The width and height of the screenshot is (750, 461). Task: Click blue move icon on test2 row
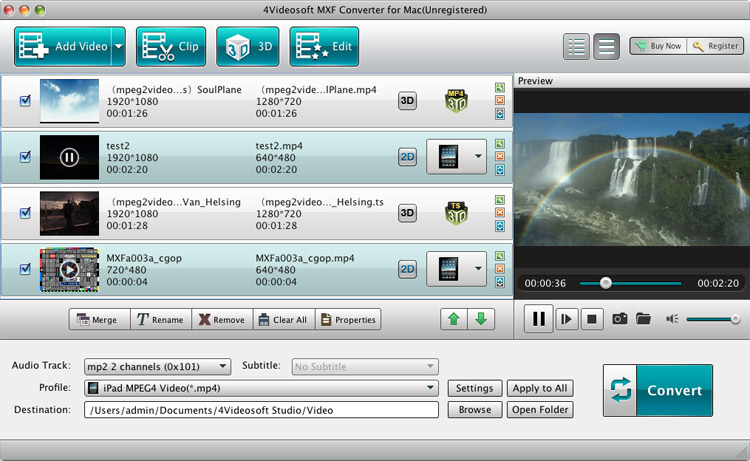tap(500, 170)
